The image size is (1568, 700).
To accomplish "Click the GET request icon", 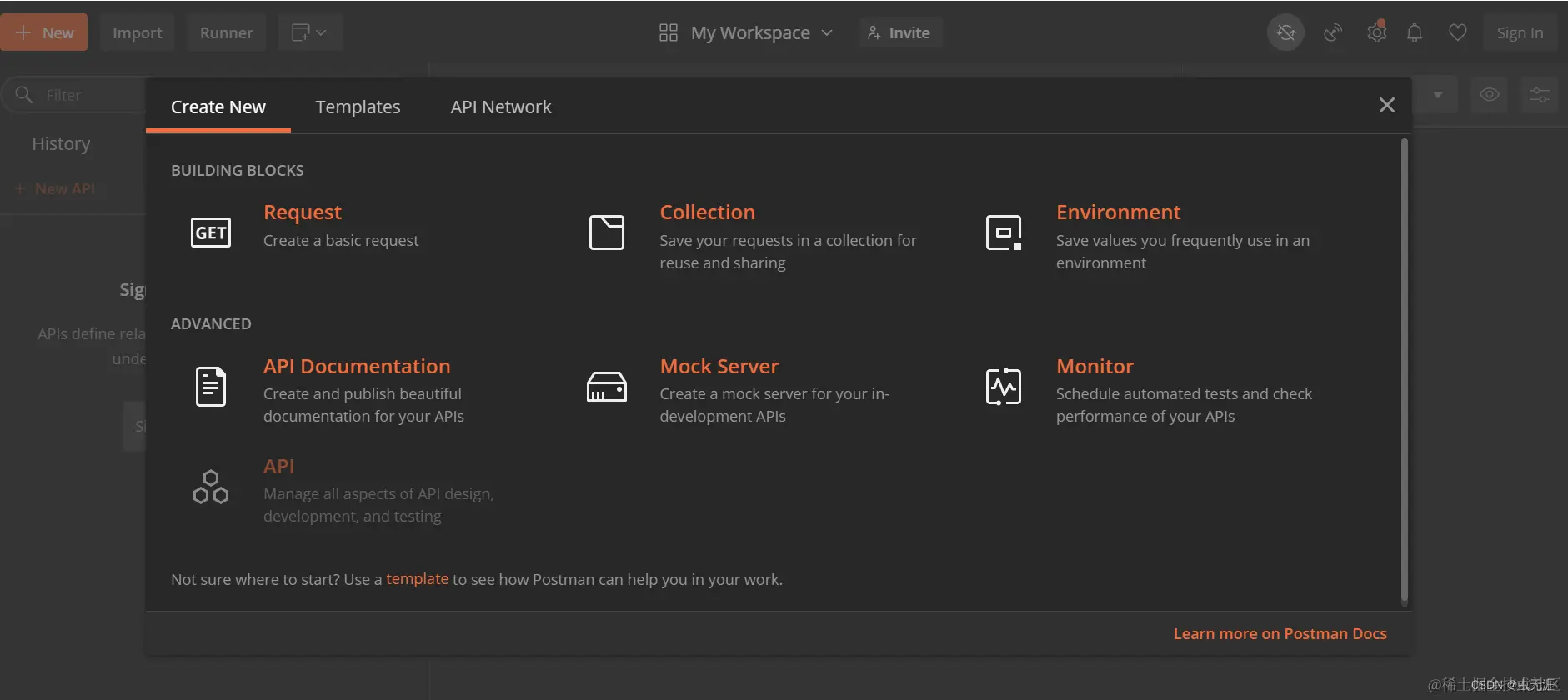I will coord(211,232).
